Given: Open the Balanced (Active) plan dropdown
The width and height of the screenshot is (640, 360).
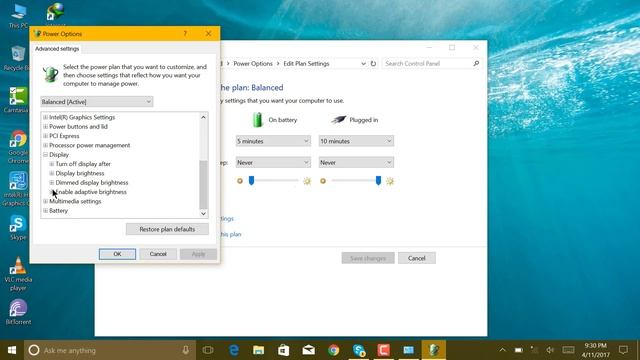Looking at the screenshot, I should pos(97,102).
